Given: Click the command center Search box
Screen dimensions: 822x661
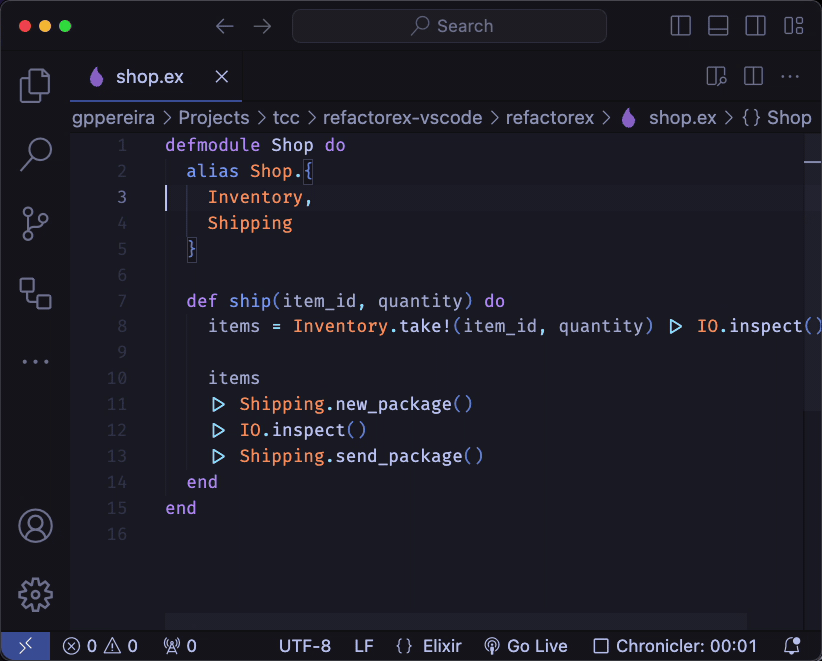Looking at the screenshot, I should coord(449,26).
